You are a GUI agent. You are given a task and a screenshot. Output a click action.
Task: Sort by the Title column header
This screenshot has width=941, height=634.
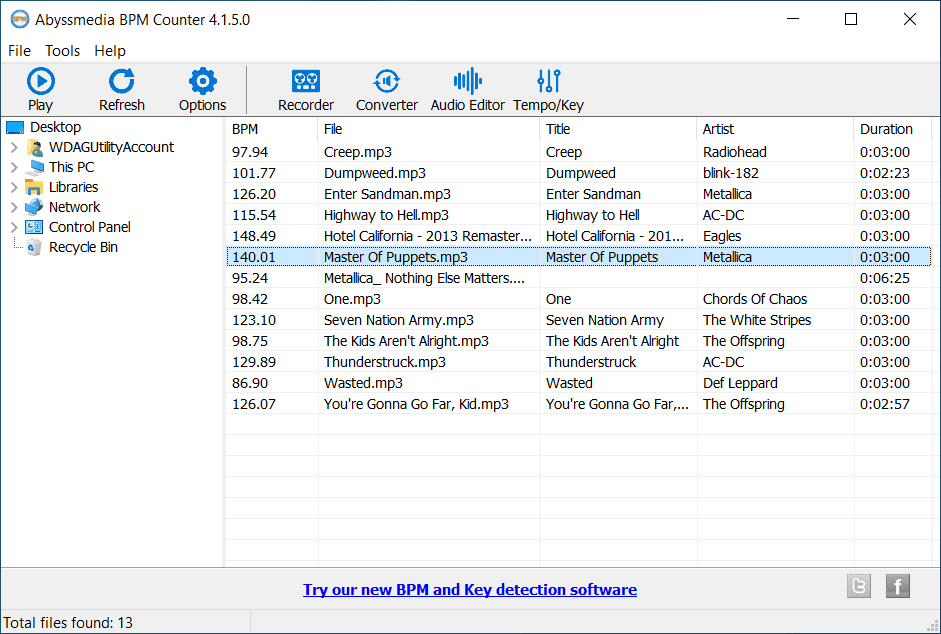[618, 129]
